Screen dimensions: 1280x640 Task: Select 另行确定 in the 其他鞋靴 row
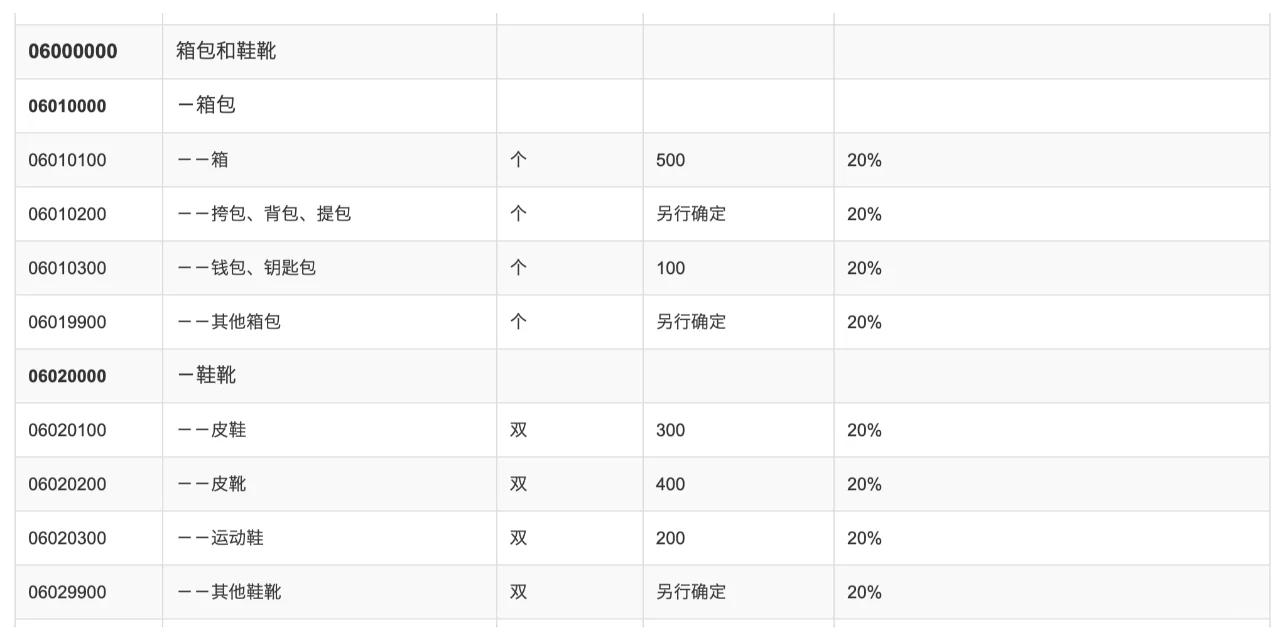click(x=691, y=592)
